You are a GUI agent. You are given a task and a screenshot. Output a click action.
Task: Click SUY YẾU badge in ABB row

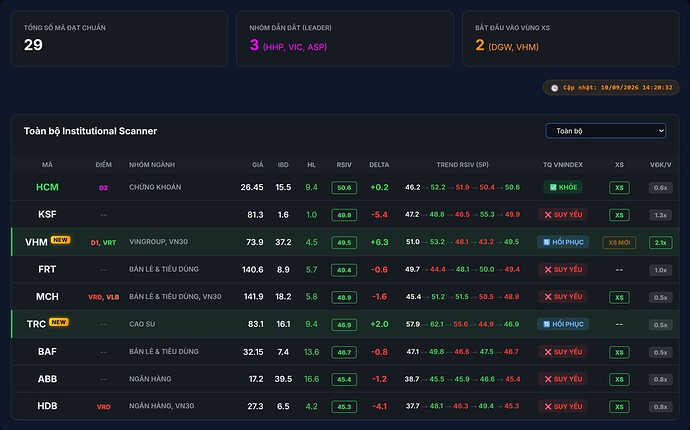coord(563,379)
